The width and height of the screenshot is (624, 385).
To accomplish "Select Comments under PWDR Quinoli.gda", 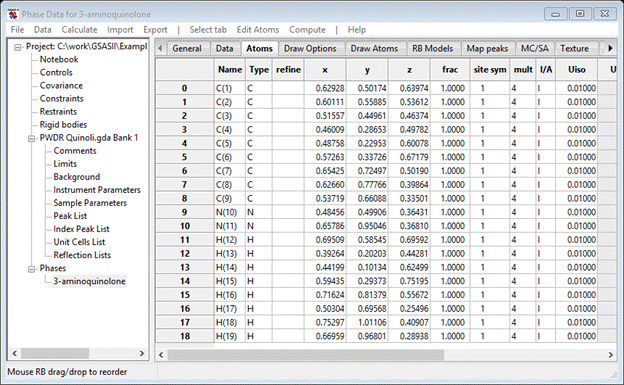I will coord(75,151).
